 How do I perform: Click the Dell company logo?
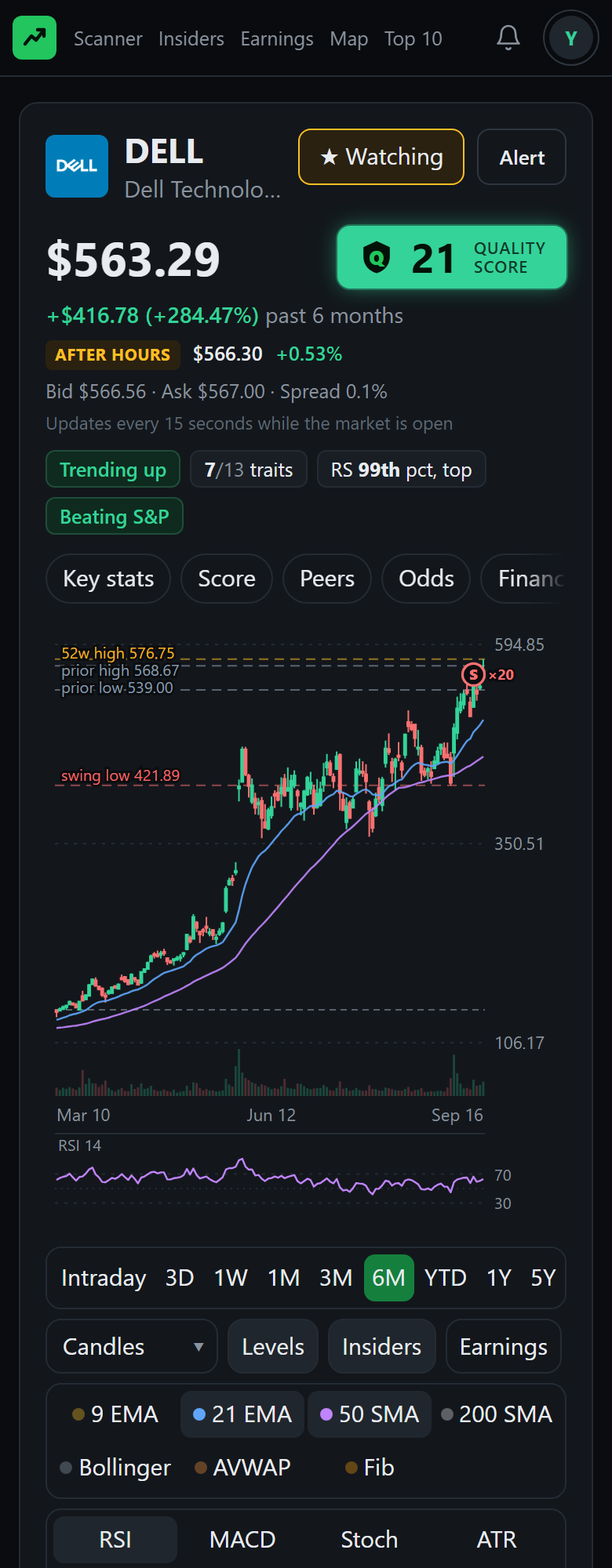click(77, 166)
